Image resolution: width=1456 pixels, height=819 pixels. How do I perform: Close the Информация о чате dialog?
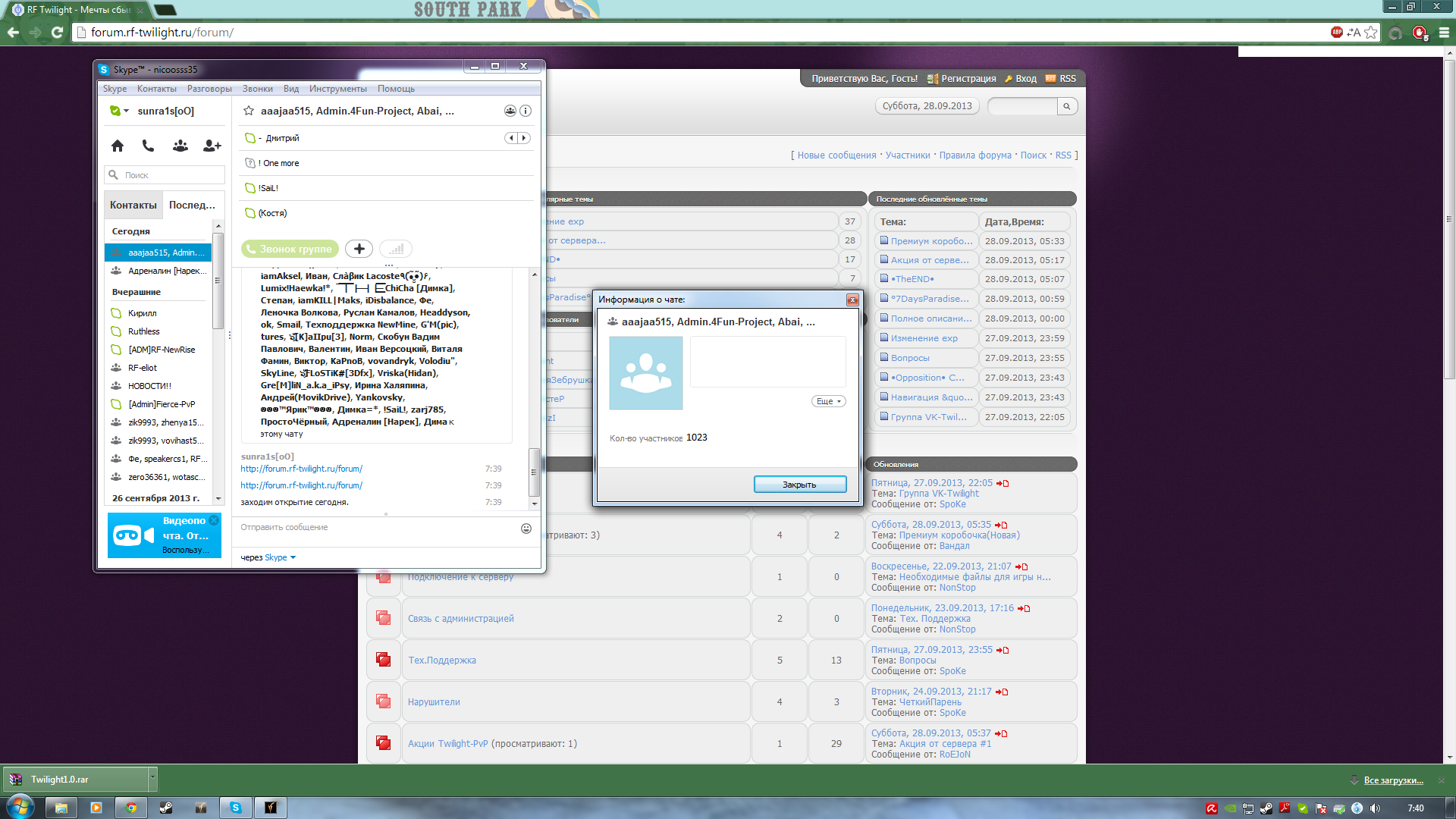coord(852,300)
